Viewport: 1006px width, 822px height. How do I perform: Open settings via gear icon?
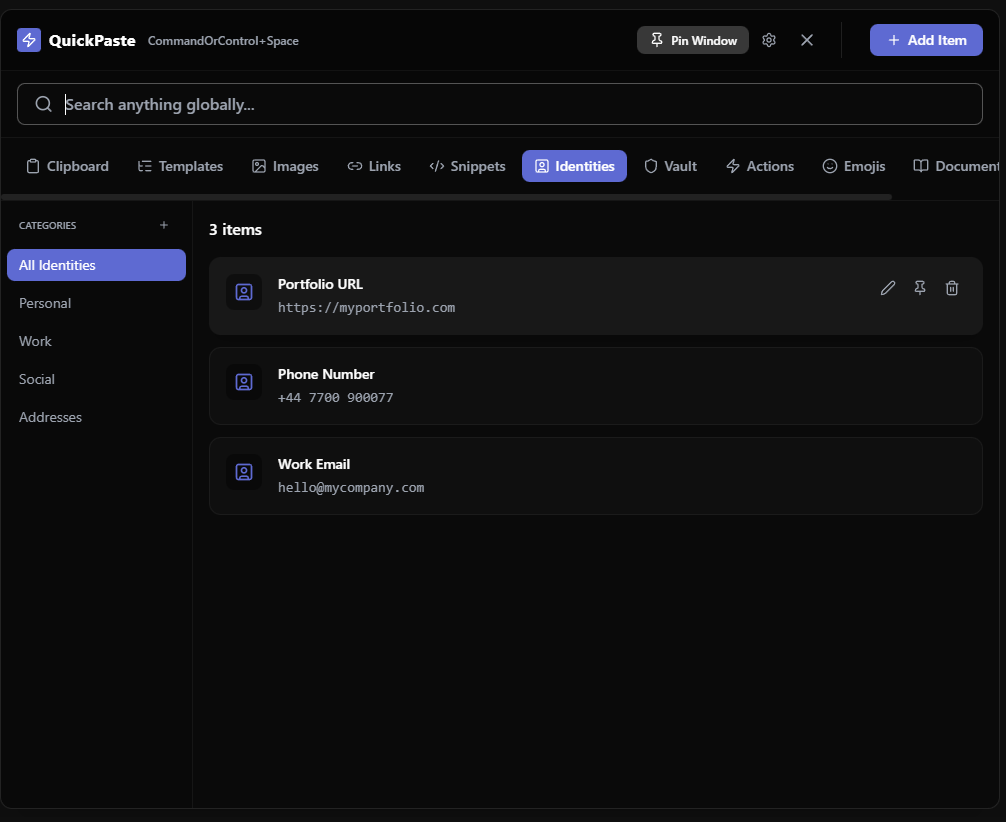click(x=769, y=40)
